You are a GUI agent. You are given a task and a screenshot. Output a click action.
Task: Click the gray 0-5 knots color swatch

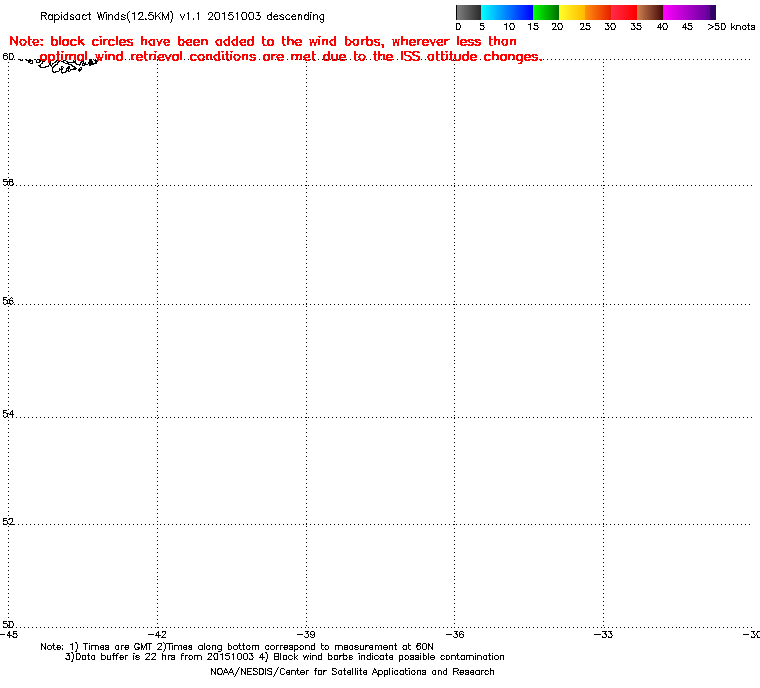point(468,12)
